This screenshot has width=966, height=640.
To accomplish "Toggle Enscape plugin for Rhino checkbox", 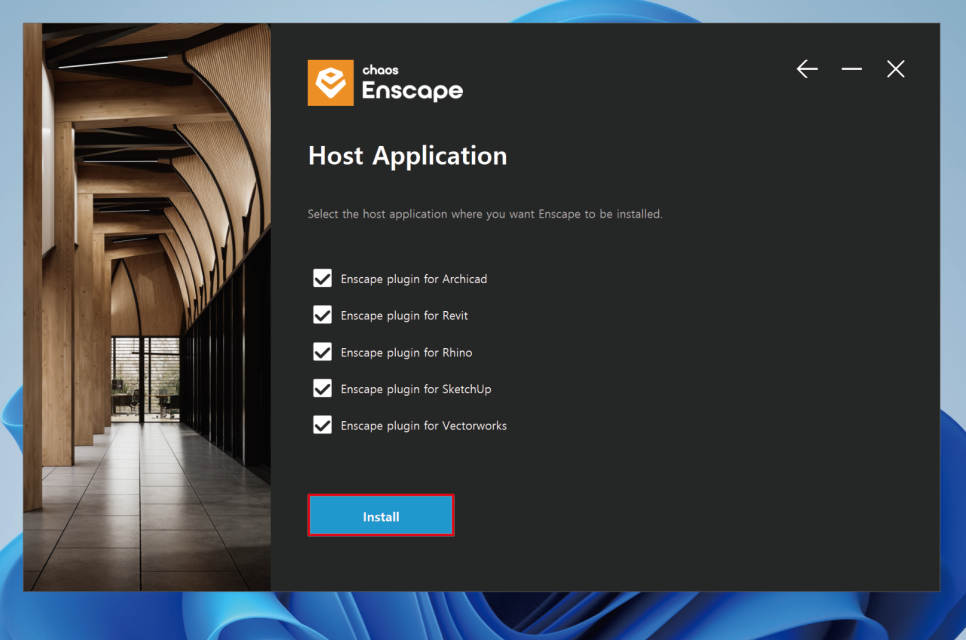I will 322,352.
